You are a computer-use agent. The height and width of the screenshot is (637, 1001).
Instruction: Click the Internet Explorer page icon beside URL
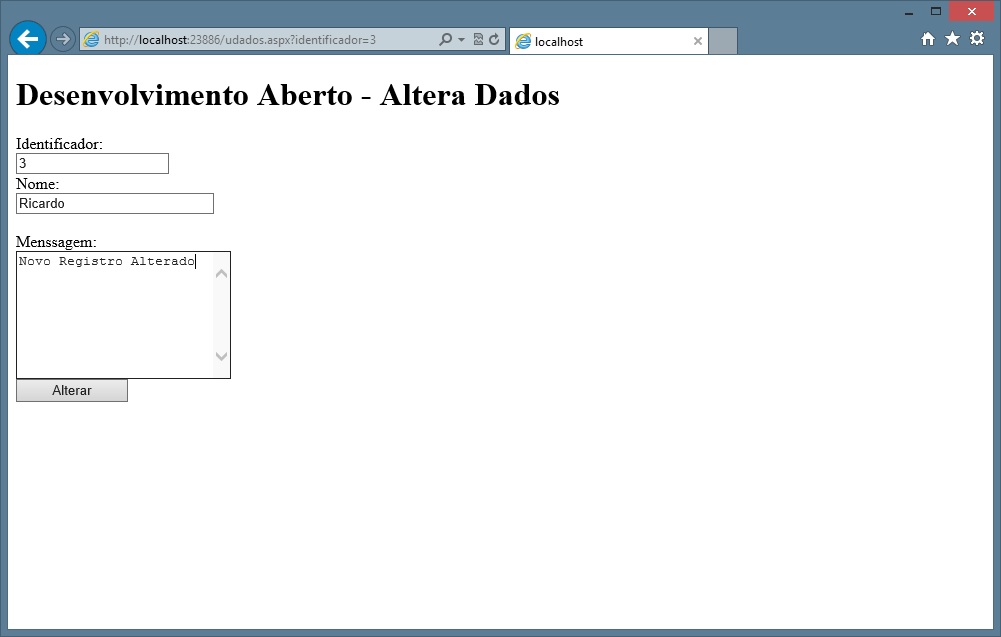[92, 40]
